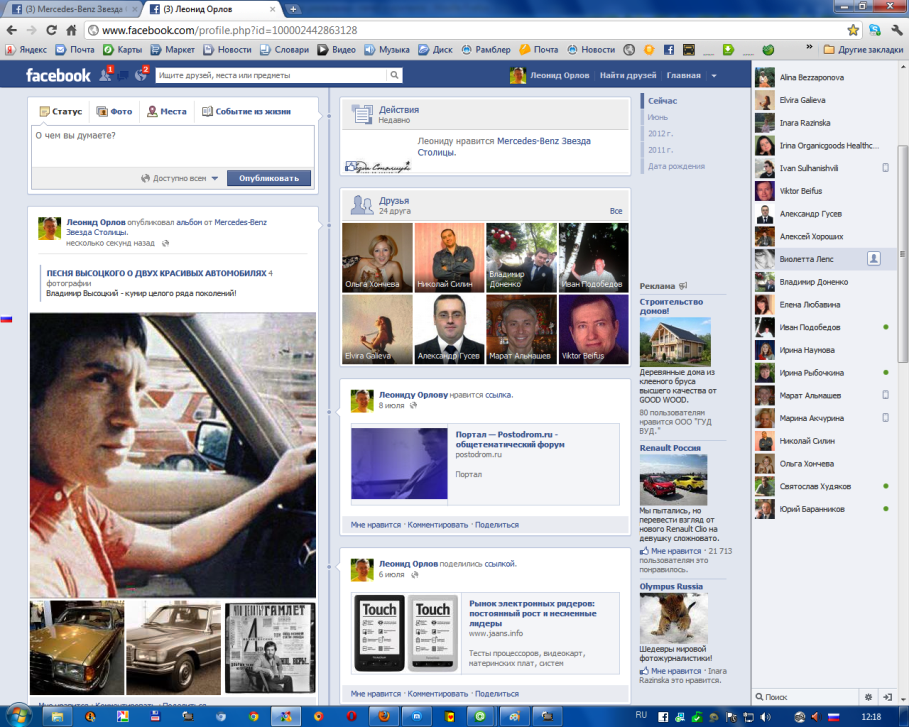Image resolution: width=909 pixels, height=727 pixels.
Task: Click the 'О чем вы думаете?' status field
Action: pos(175,145)
